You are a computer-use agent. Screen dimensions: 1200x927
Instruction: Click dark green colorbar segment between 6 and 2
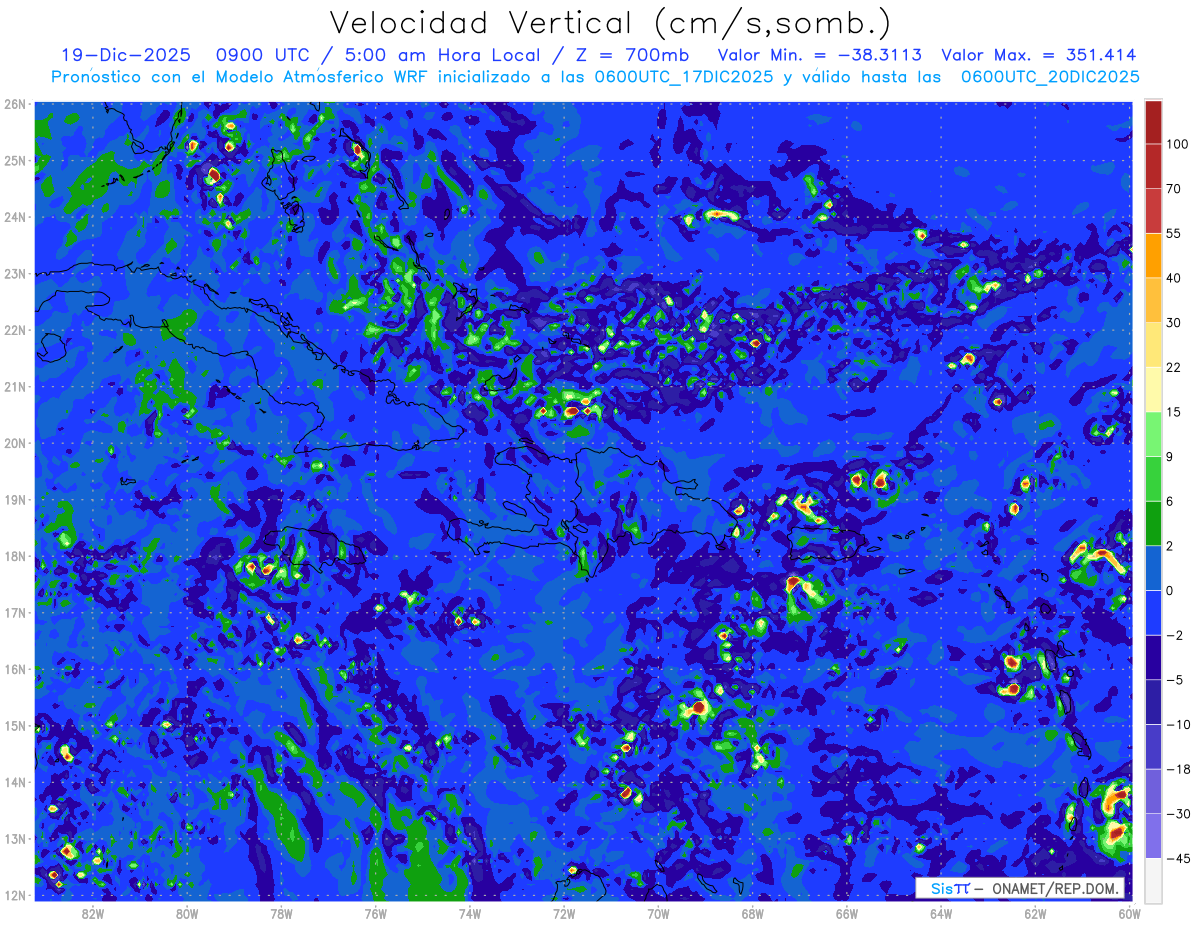tap(1153, 523)
